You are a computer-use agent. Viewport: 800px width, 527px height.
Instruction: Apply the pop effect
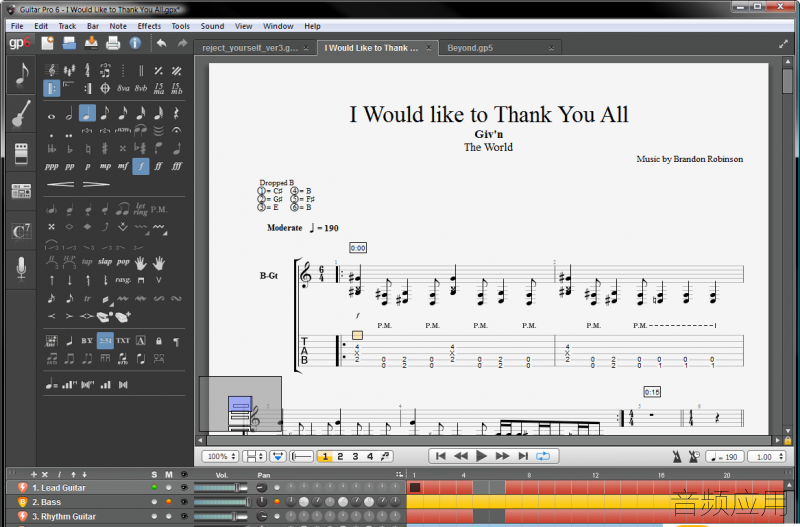click(x=123, y=262)
